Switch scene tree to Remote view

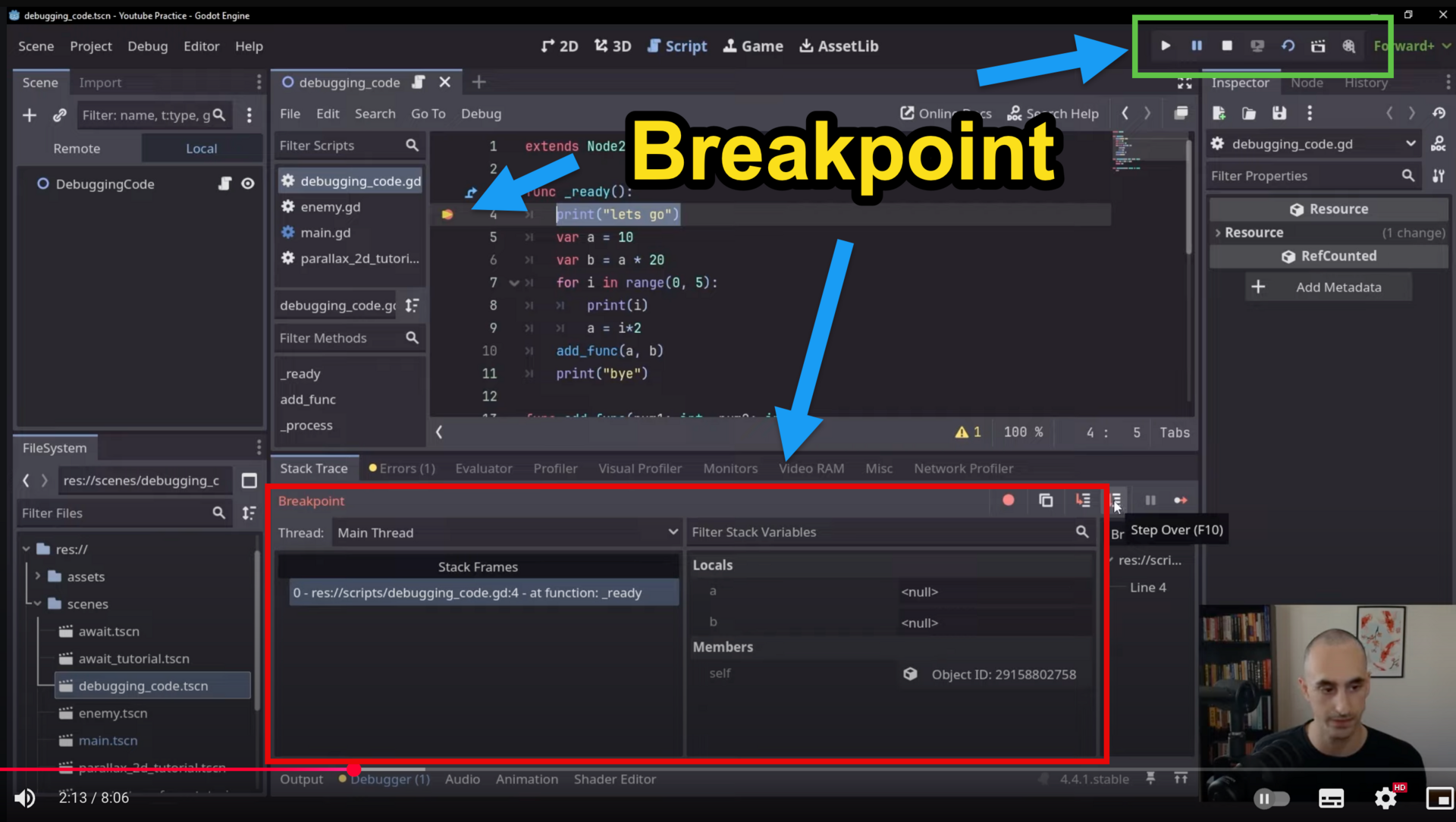tap(77, 149)
